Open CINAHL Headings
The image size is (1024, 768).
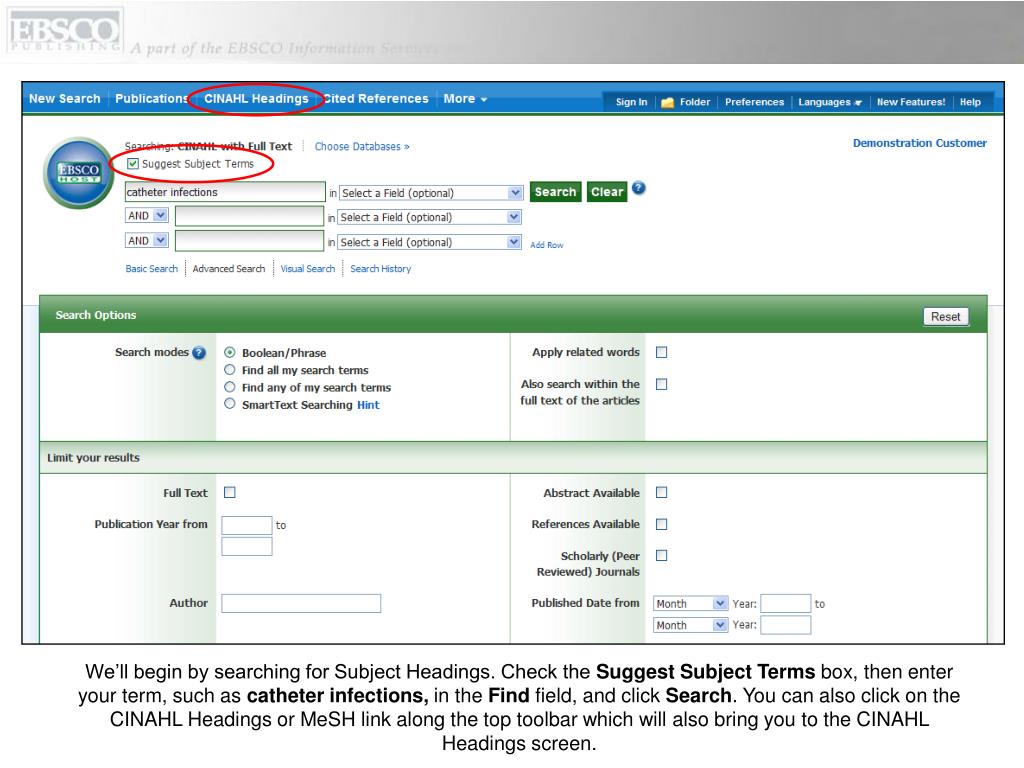pyautogui.click(x=256, y=99)
